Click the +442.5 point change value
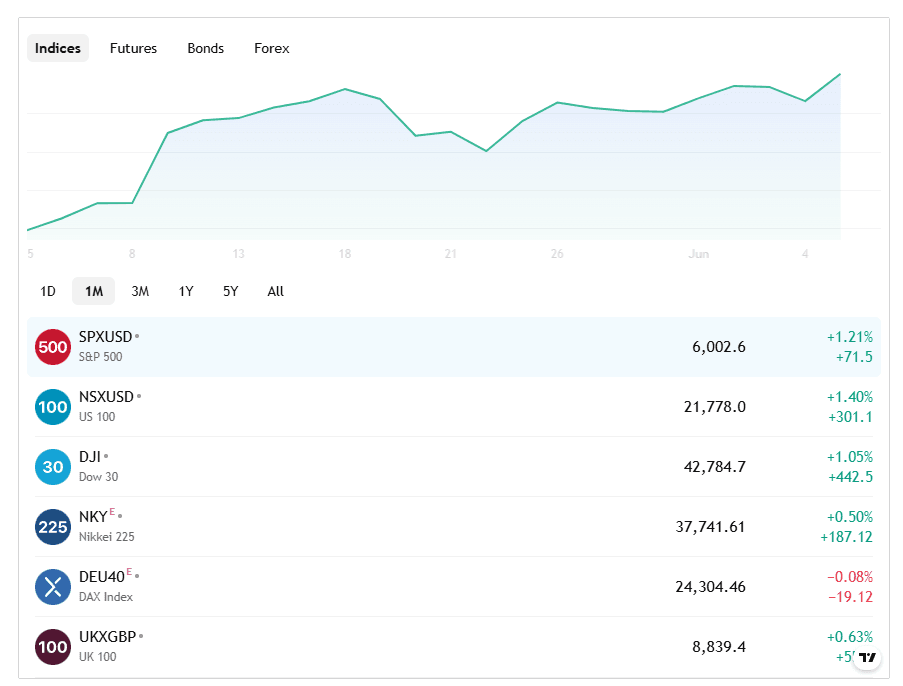 [x=851, y=477]
